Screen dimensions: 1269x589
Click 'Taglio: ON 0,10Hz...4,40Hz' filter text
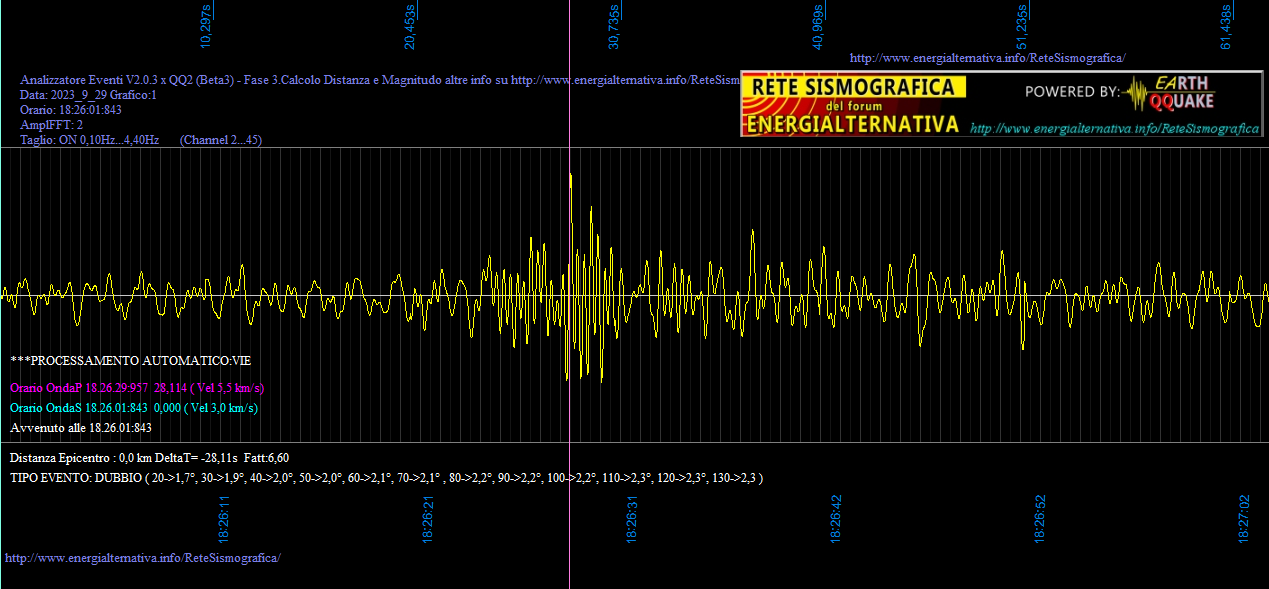pos(90,140)
